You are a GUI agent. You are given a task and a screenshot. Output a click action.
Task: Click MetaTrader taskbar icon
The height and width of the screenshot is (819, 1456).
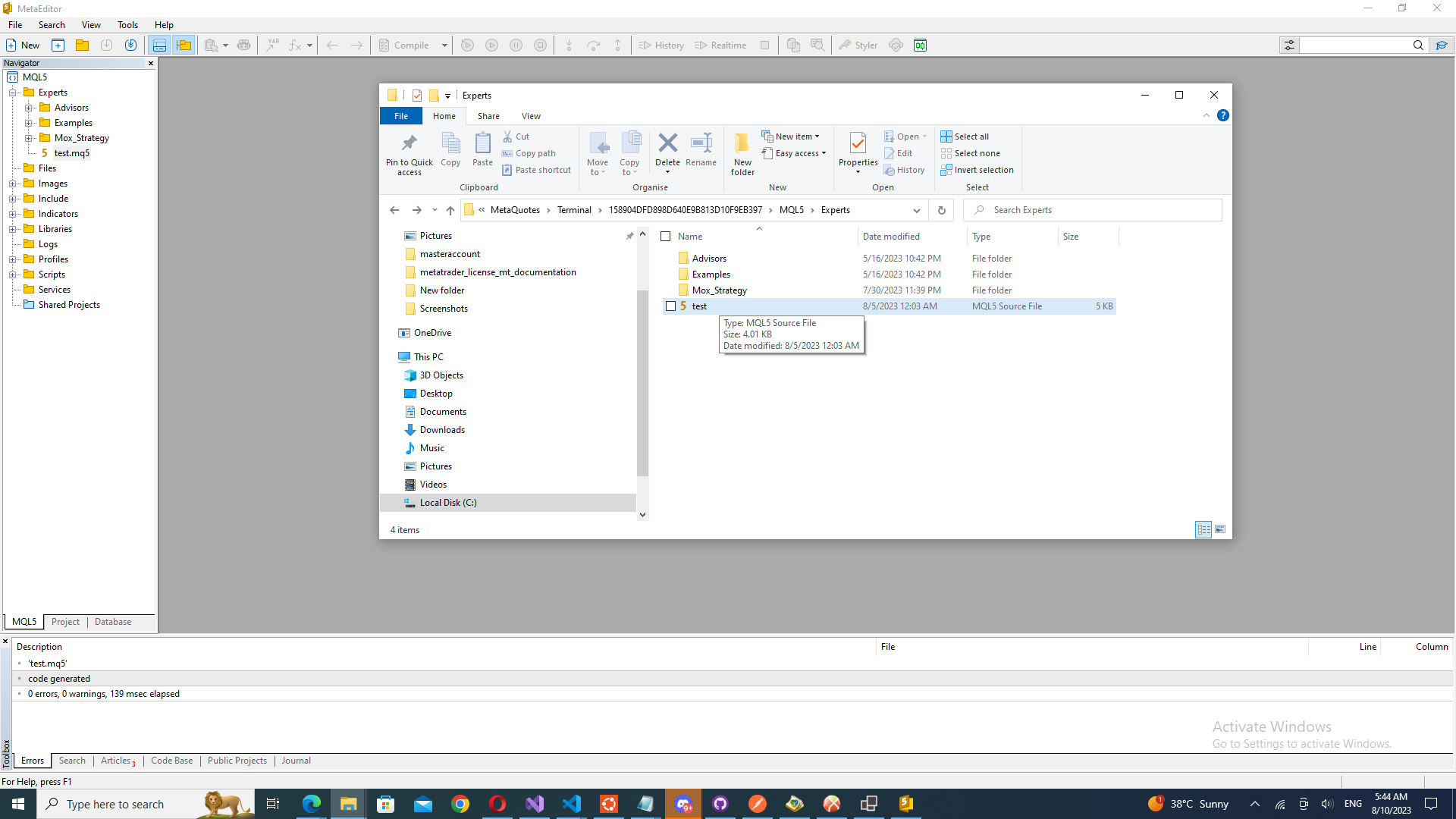pos(907,803)
